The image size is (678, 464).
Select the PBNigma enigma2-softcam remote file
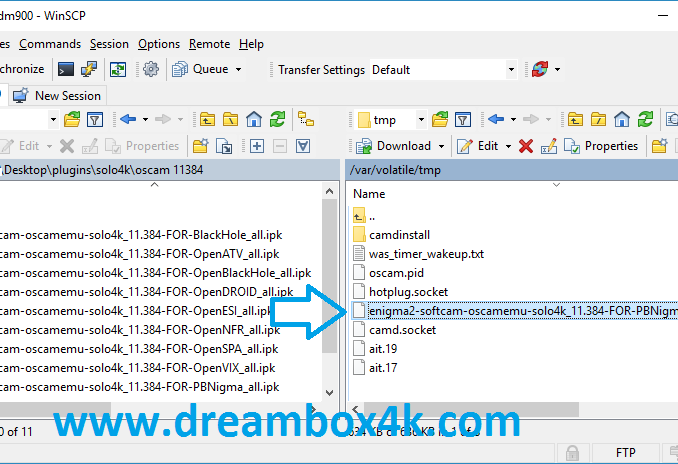515,311
